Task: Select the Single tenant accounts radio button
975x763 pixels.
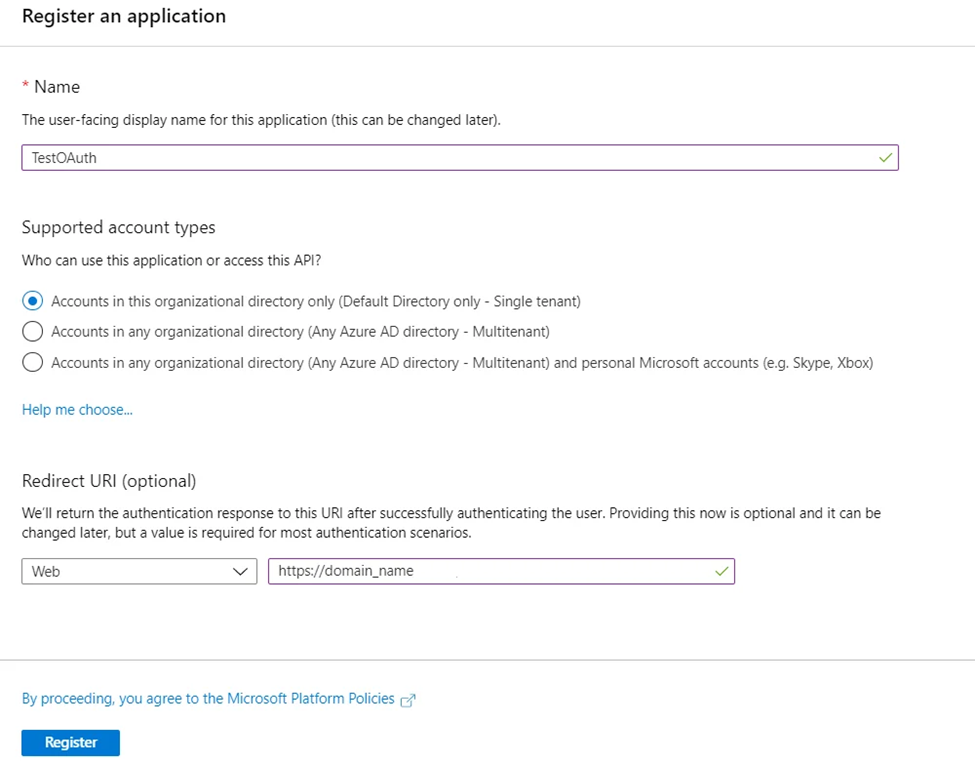Action: click(x=32, y=301)
